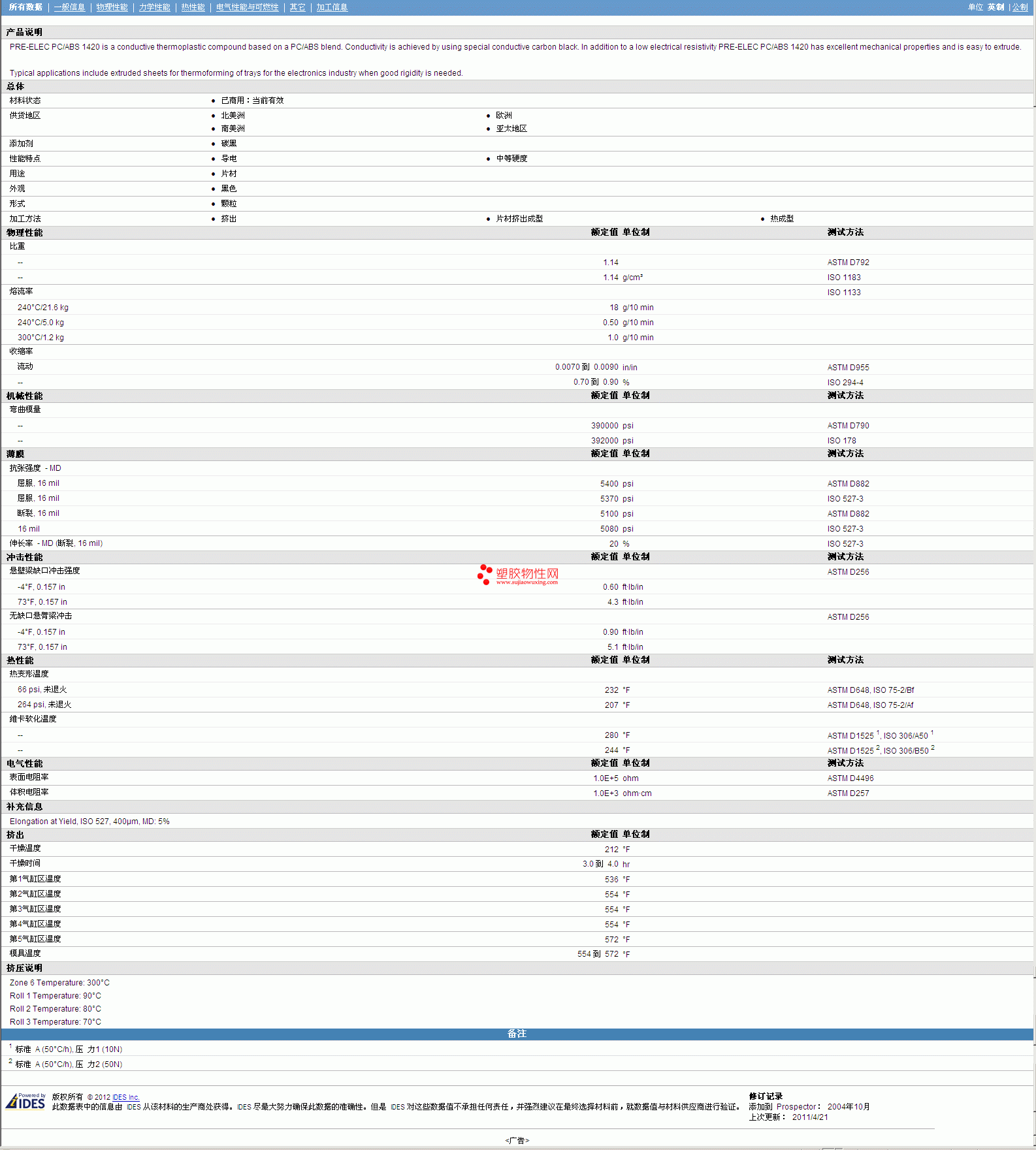Viewport: 1036px width, 1150px height.
Task: Click the IDES logo in the footer
Action: [26, 1101]
